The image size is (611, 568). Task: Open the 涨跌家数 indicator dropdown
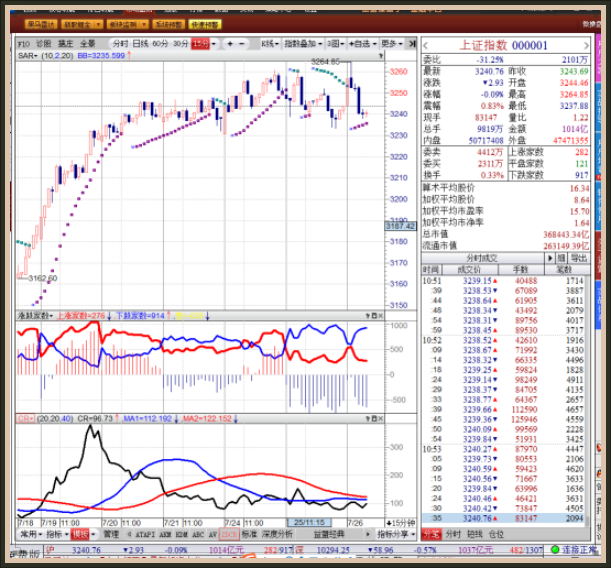tap(35, 316)
